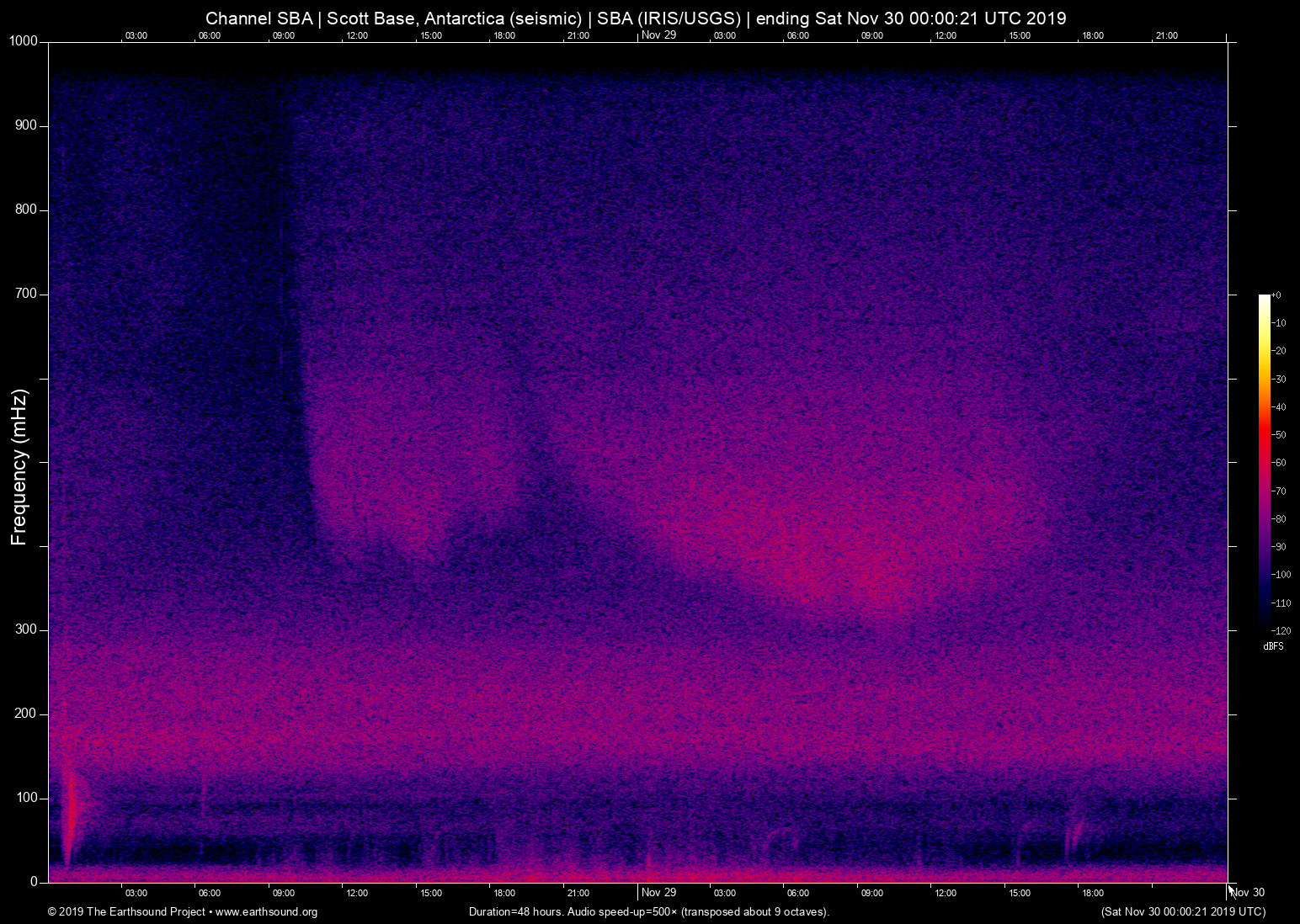The image size is (1300, 924).
Task: Click the dBFS color scale gradient bar
Action: coord(1265,461)
